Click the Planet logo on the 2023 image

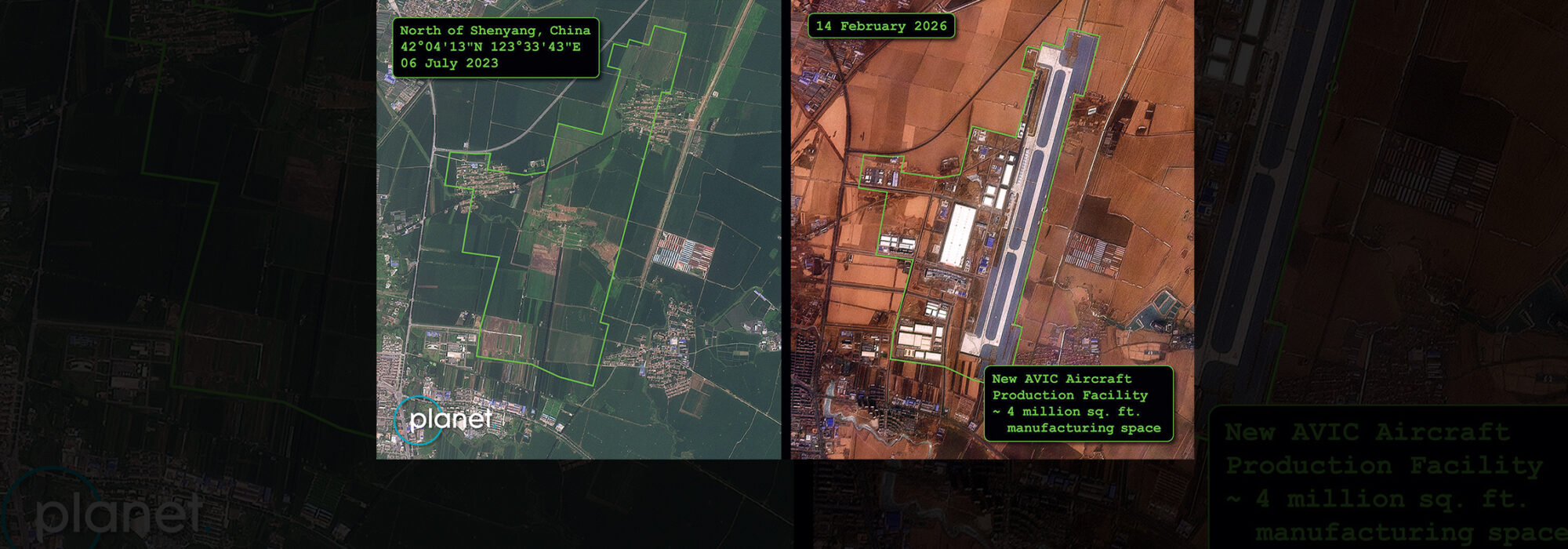pyautogui.click(x=444, y=420)
